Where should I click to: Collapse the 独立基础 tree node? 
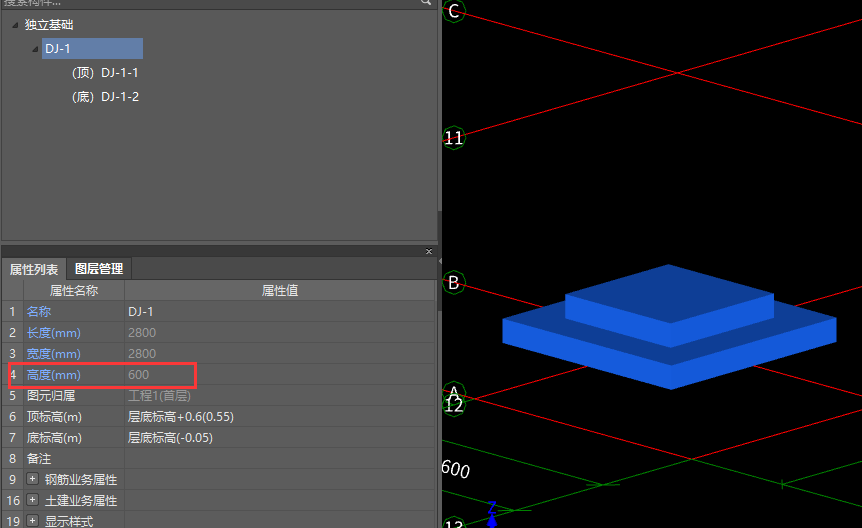[15, 25]
